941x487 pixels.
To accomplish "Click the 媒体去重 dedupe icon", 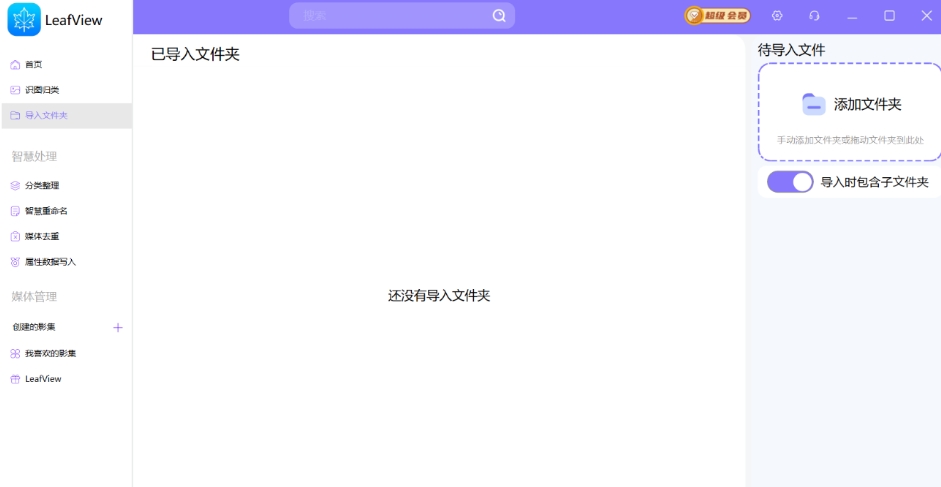I will [16, 237].
